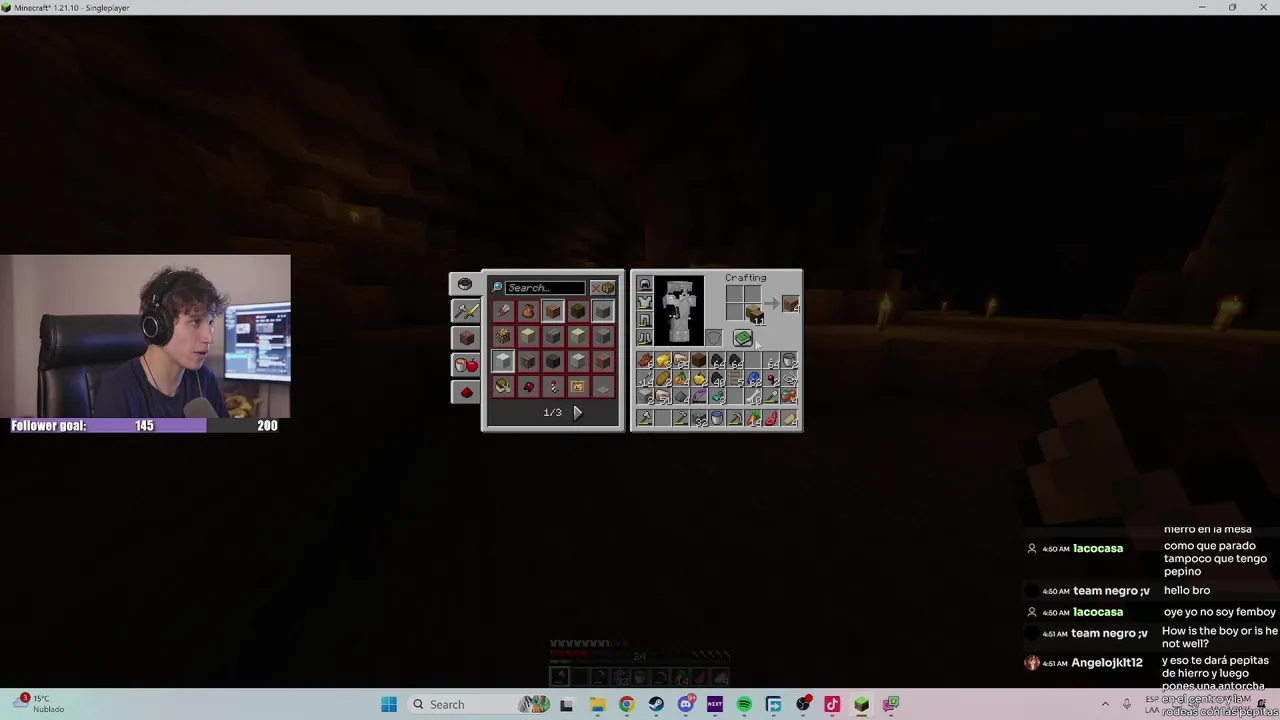
Task: Open TikTok from the taskbar
Action: 832,704
